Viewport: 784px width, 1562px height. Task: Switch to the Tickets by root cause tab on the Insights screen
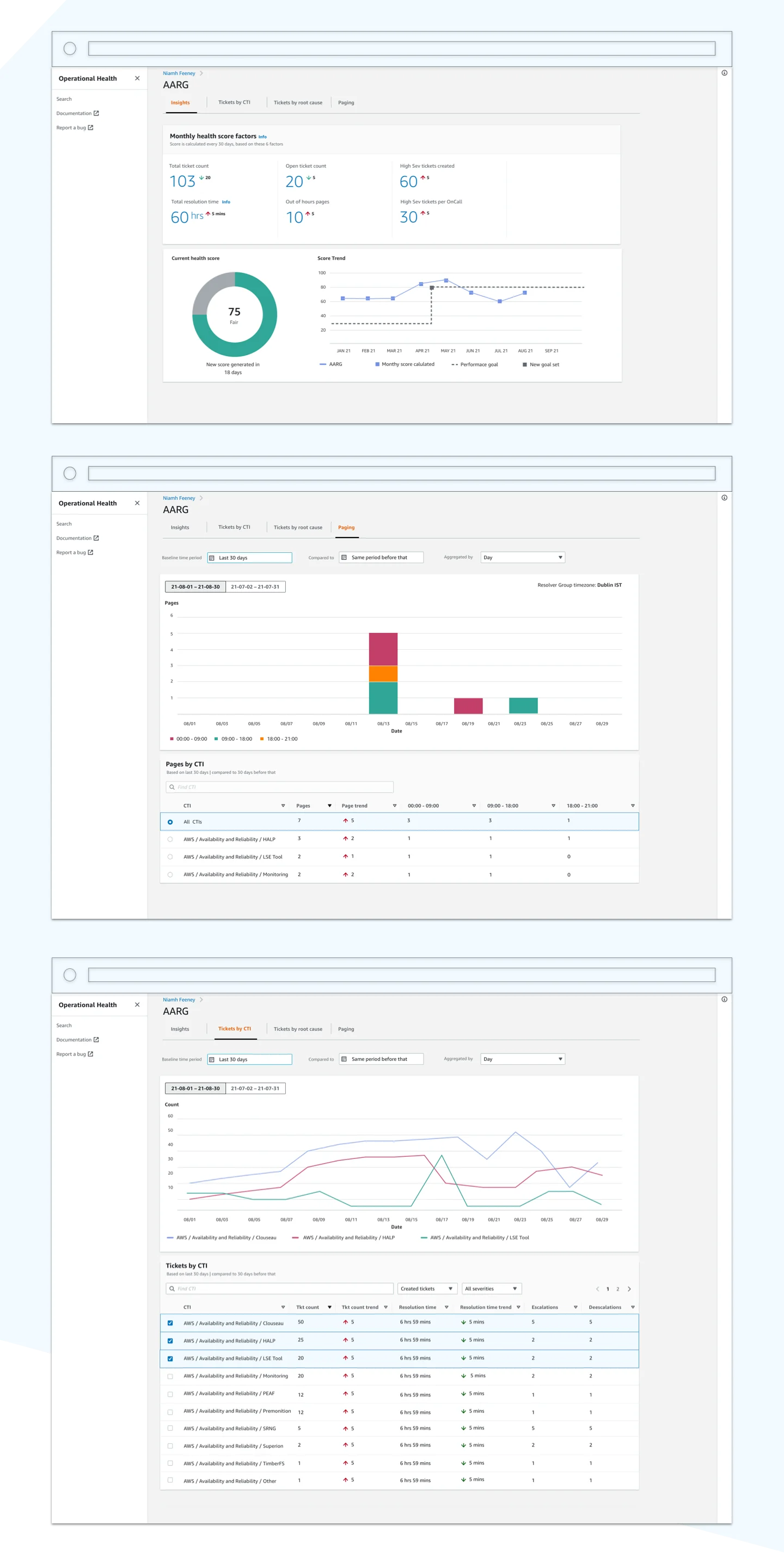(x=298, y=102)
